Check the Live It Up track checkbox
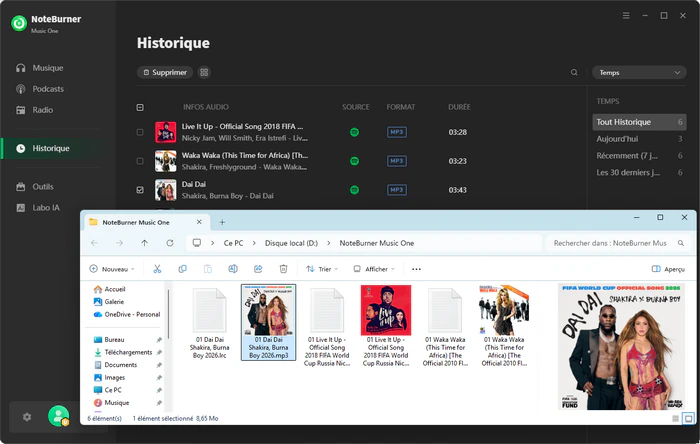The height and width of the screenshot is (444, 700). pyautogui.click(x=140, y=132)
